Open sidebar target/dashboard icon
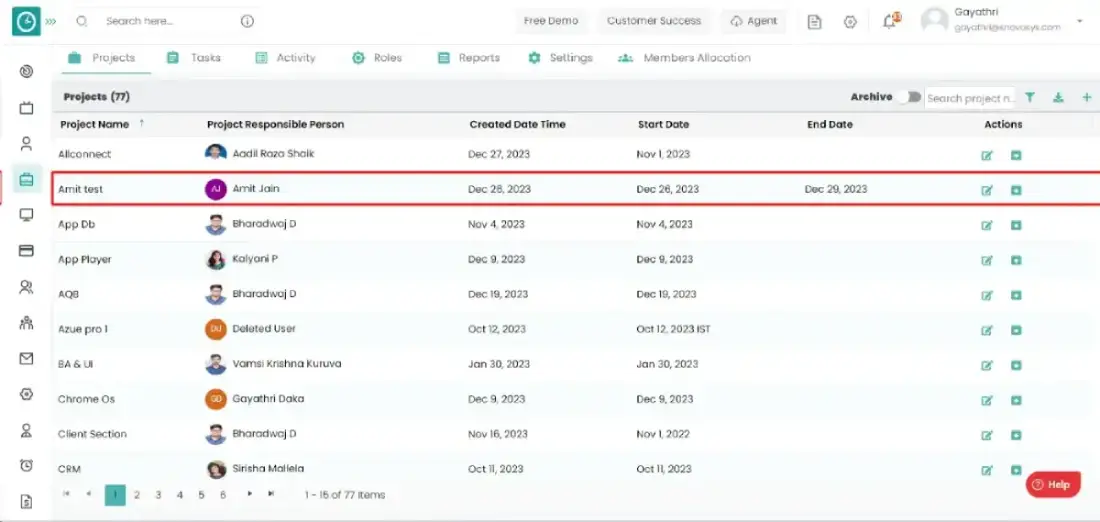 (27, 72)
